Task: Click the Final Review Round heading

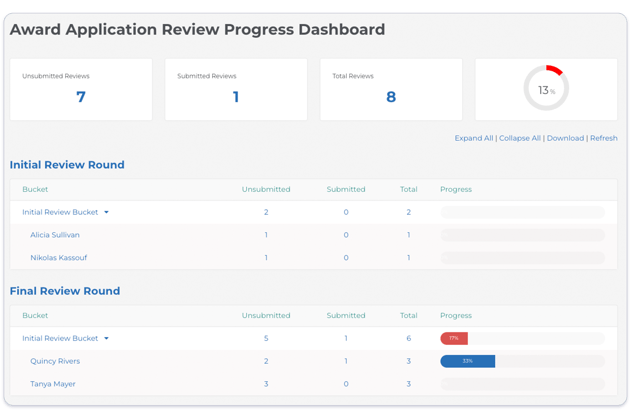Action: point(65,291)
